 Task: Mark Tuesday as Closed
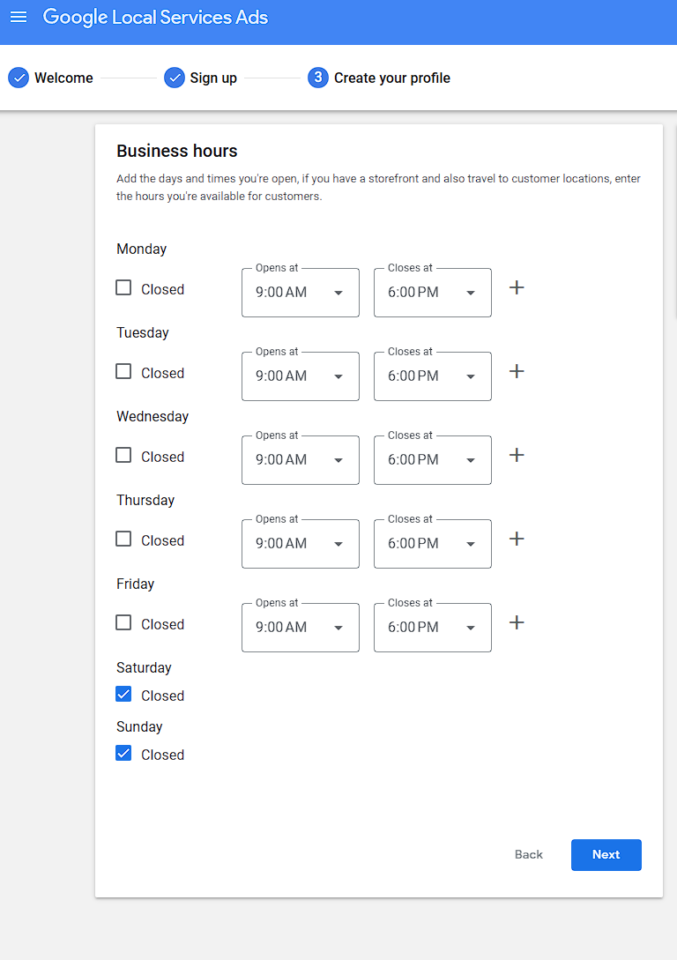click(x=124, y=372)
